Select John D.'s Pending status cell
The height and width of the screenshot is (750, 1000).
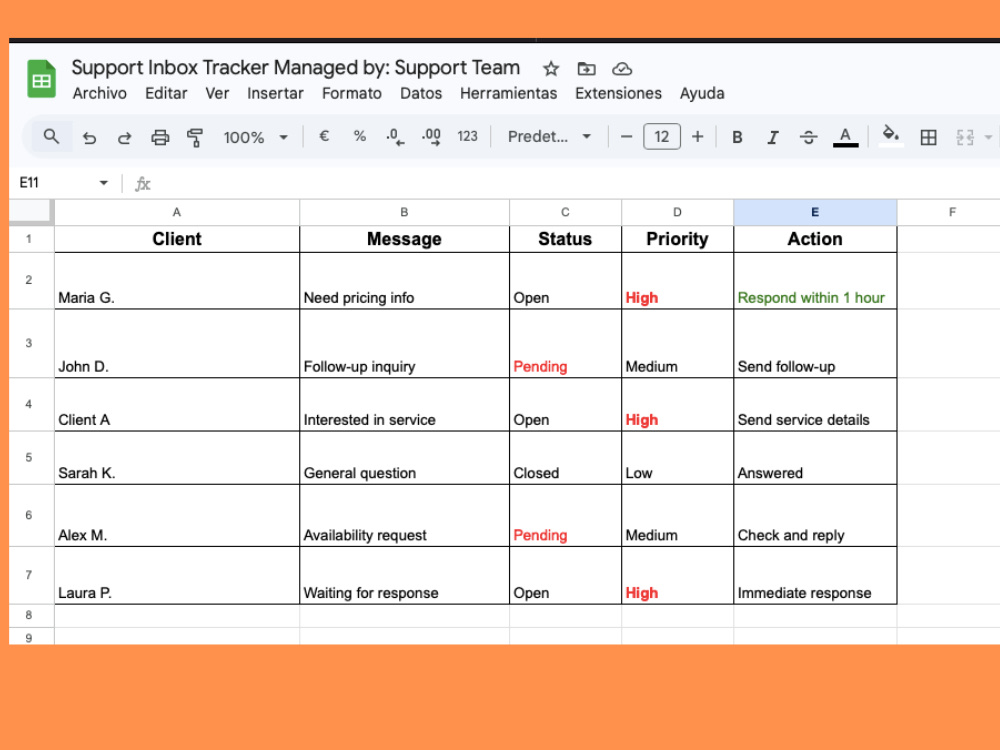(x=565, y=343)
